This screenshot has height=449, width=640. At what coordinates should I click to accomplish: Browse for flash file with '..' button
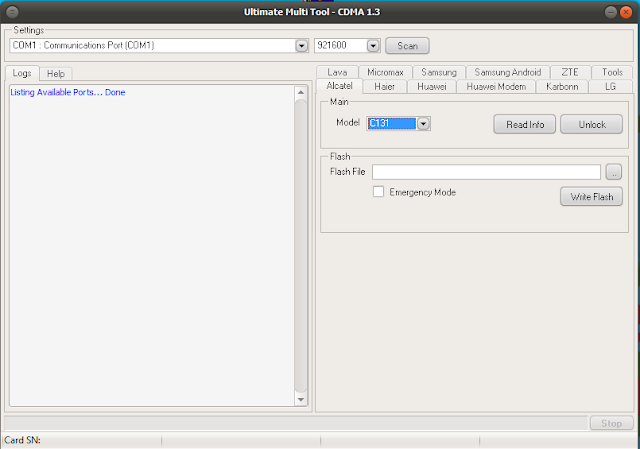point(613,172)
